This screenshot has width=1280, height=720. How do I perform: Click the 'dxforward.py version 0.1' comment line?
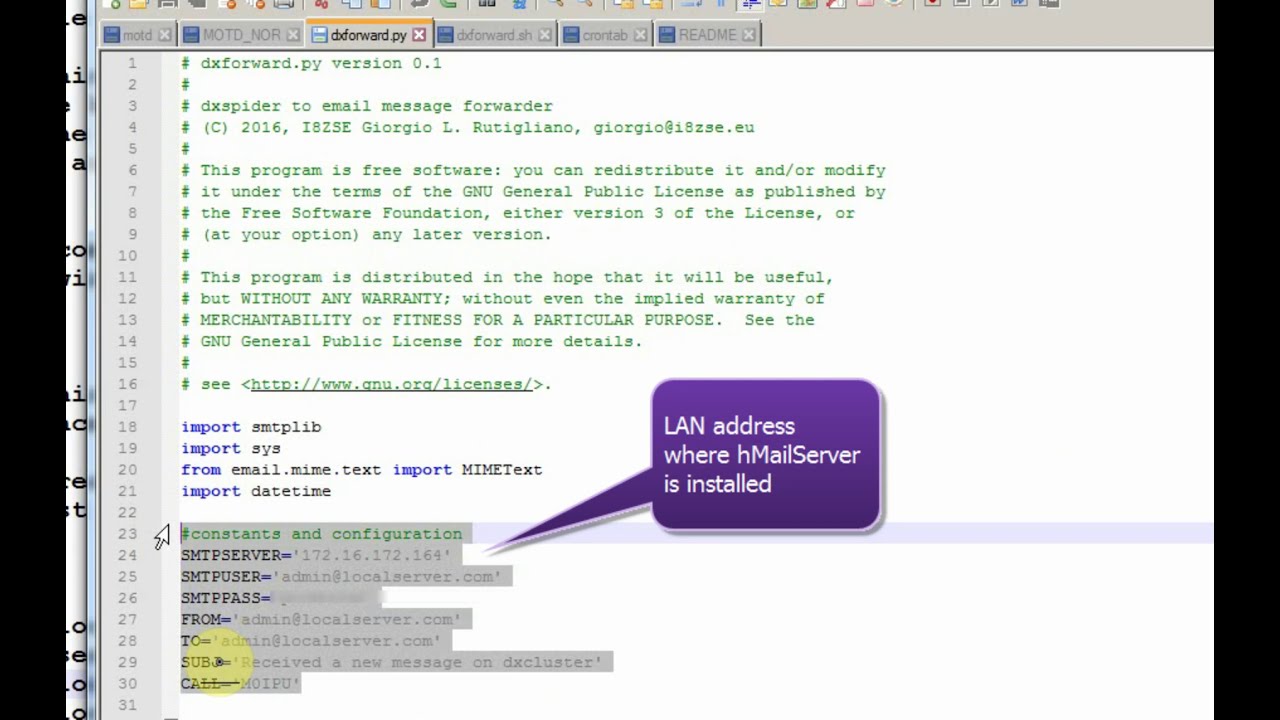(x=311, y=63)
